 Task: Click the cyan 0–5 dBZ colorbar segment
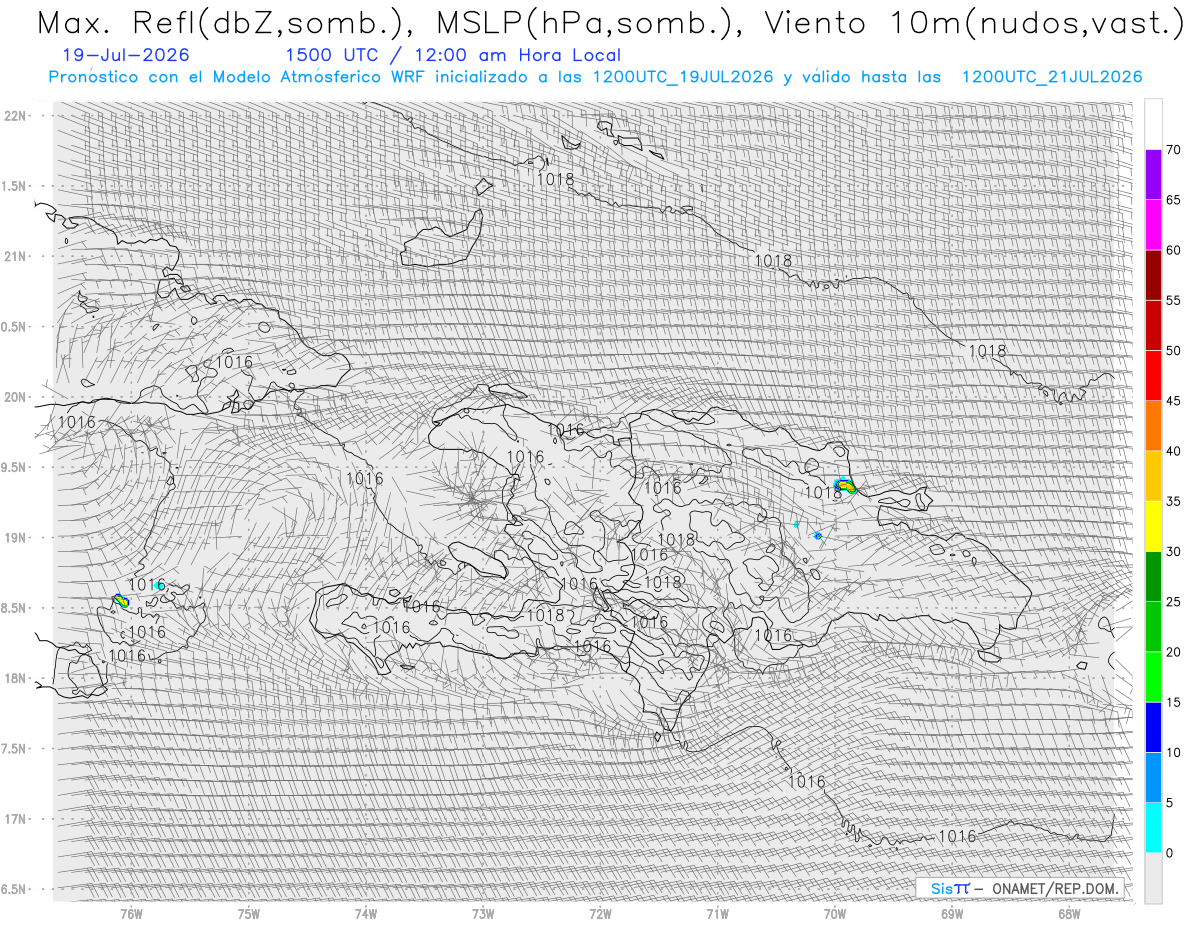[1153, 827]
